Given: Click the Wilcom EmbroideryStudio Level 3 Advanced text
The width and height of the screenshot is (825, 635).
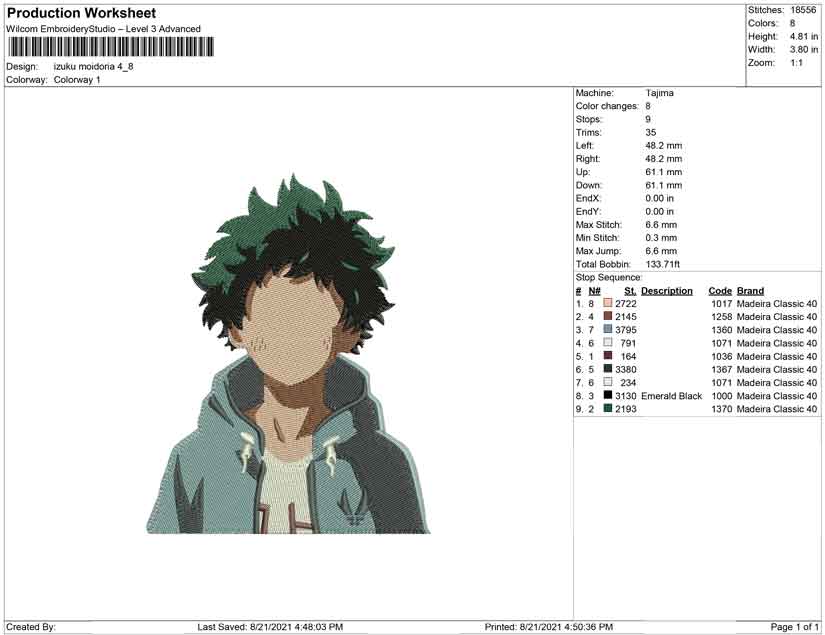Looking at the screenshot, I should [x=104, y=29].
